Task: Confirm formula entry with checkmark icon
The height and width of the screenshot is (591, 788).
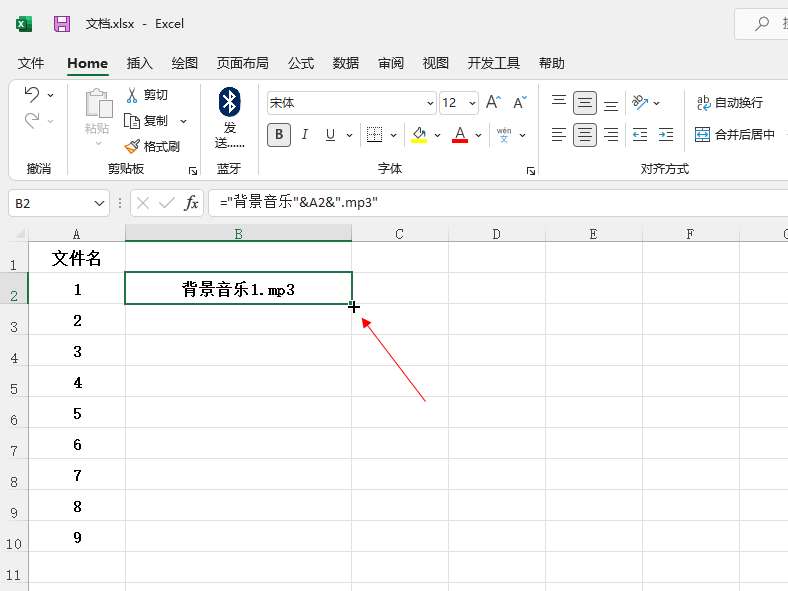Action: pos(166,203)
